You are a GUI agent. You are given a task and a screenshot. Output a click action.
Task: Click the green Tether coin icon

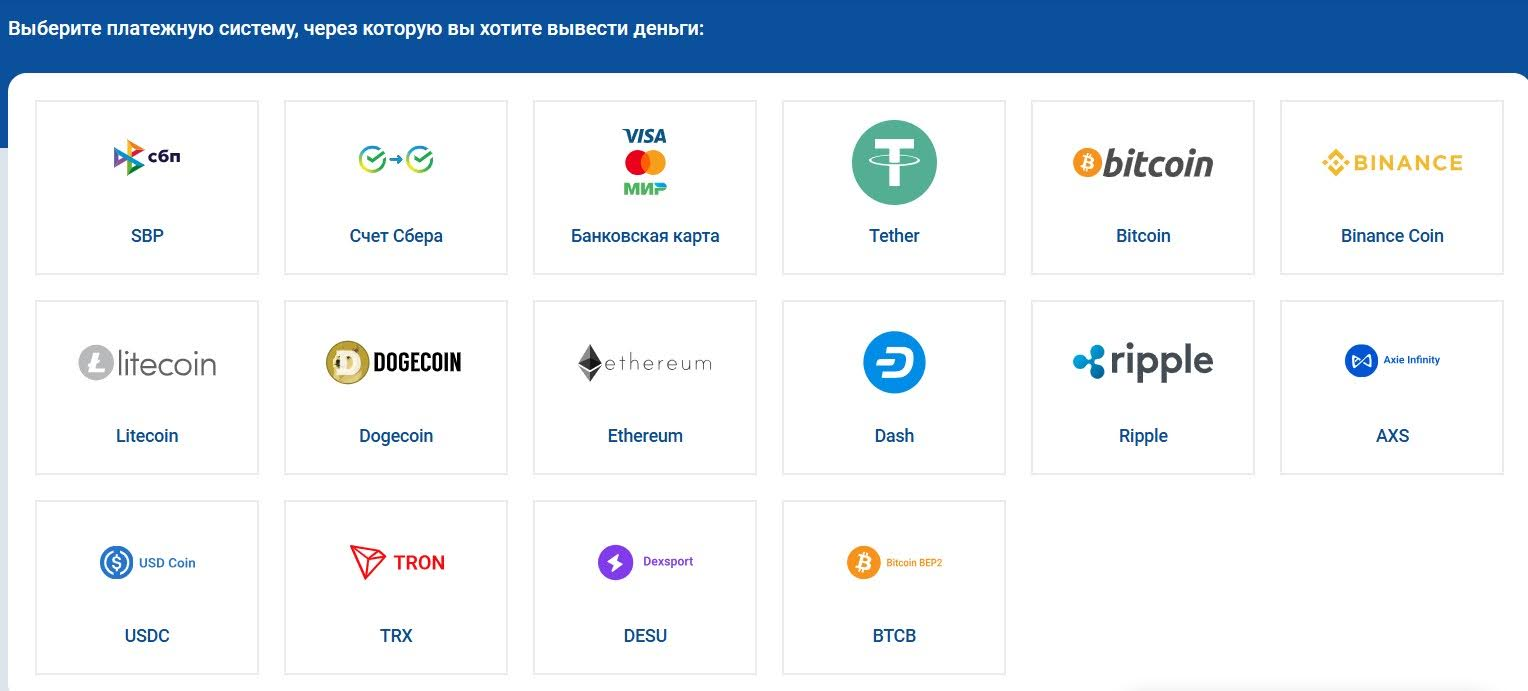point(894,162)
